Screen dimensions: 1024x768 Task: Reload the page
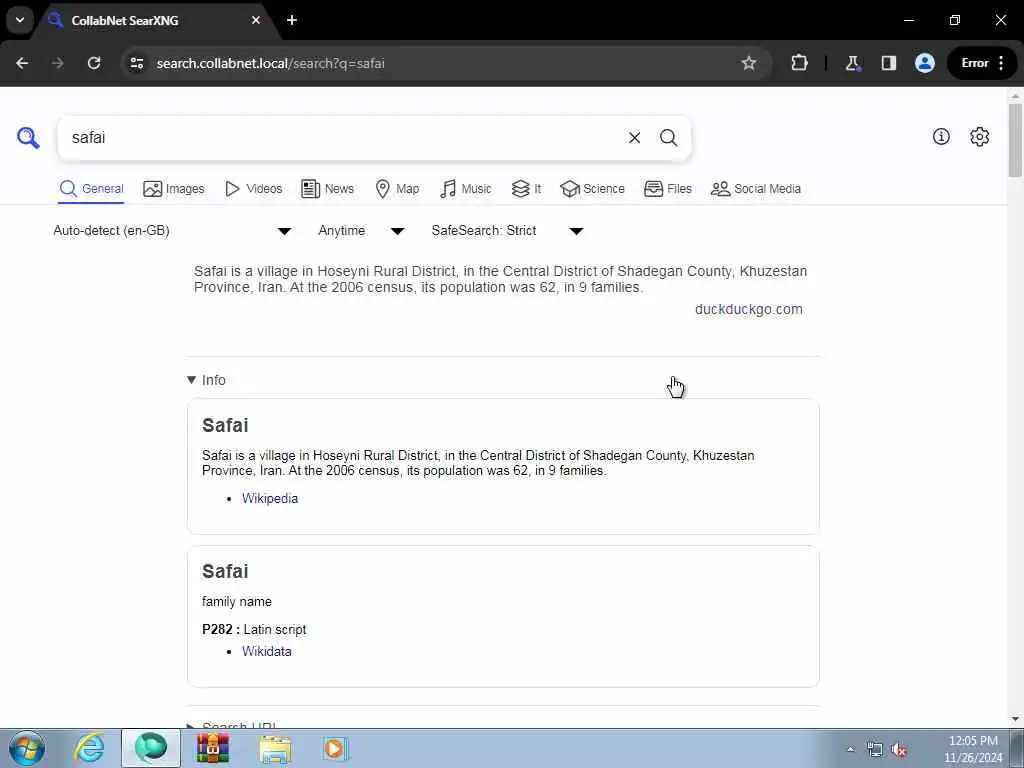pyautogui.click(x=94, y=63)
